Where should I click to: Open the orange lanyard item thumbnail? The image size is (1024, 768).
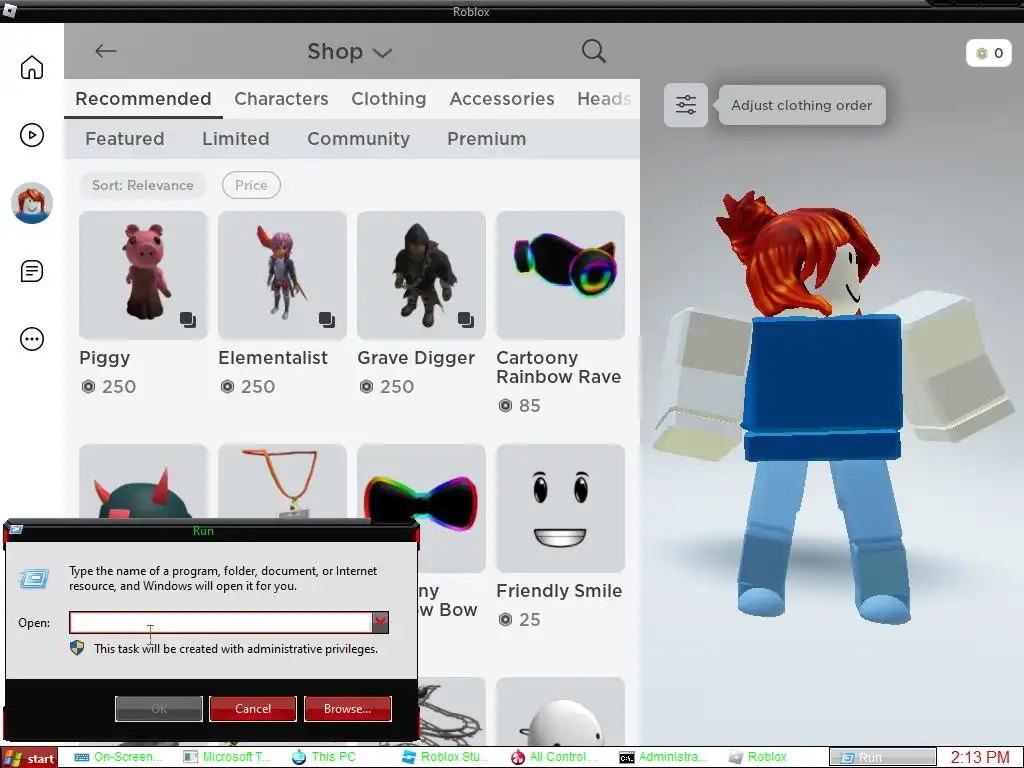(x=282, y=482)
